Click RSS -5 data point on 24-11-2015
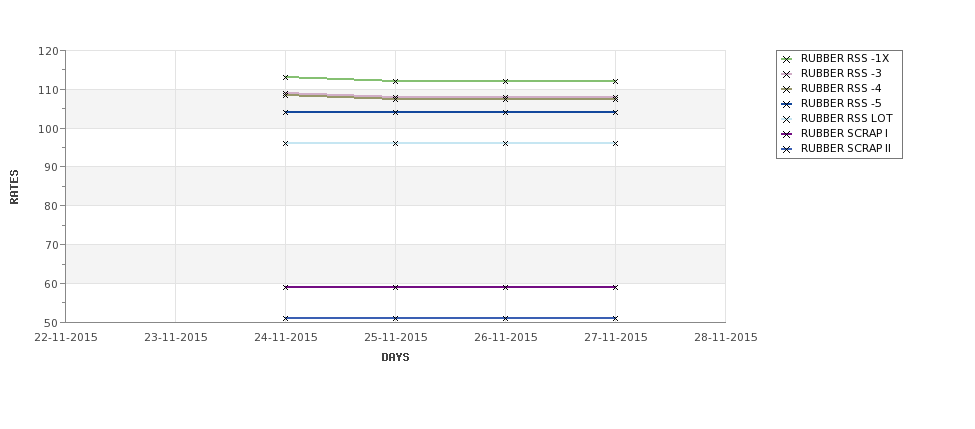The width and height of the screenshot is (975, 429). tap(285, 112)
